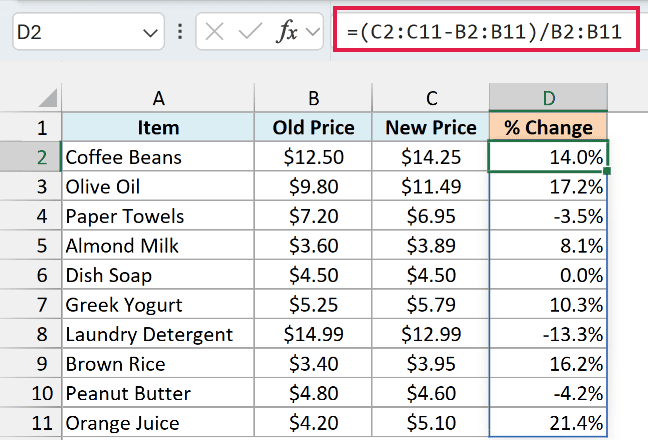Click the $7.20 old price cell

coord(313,216)
